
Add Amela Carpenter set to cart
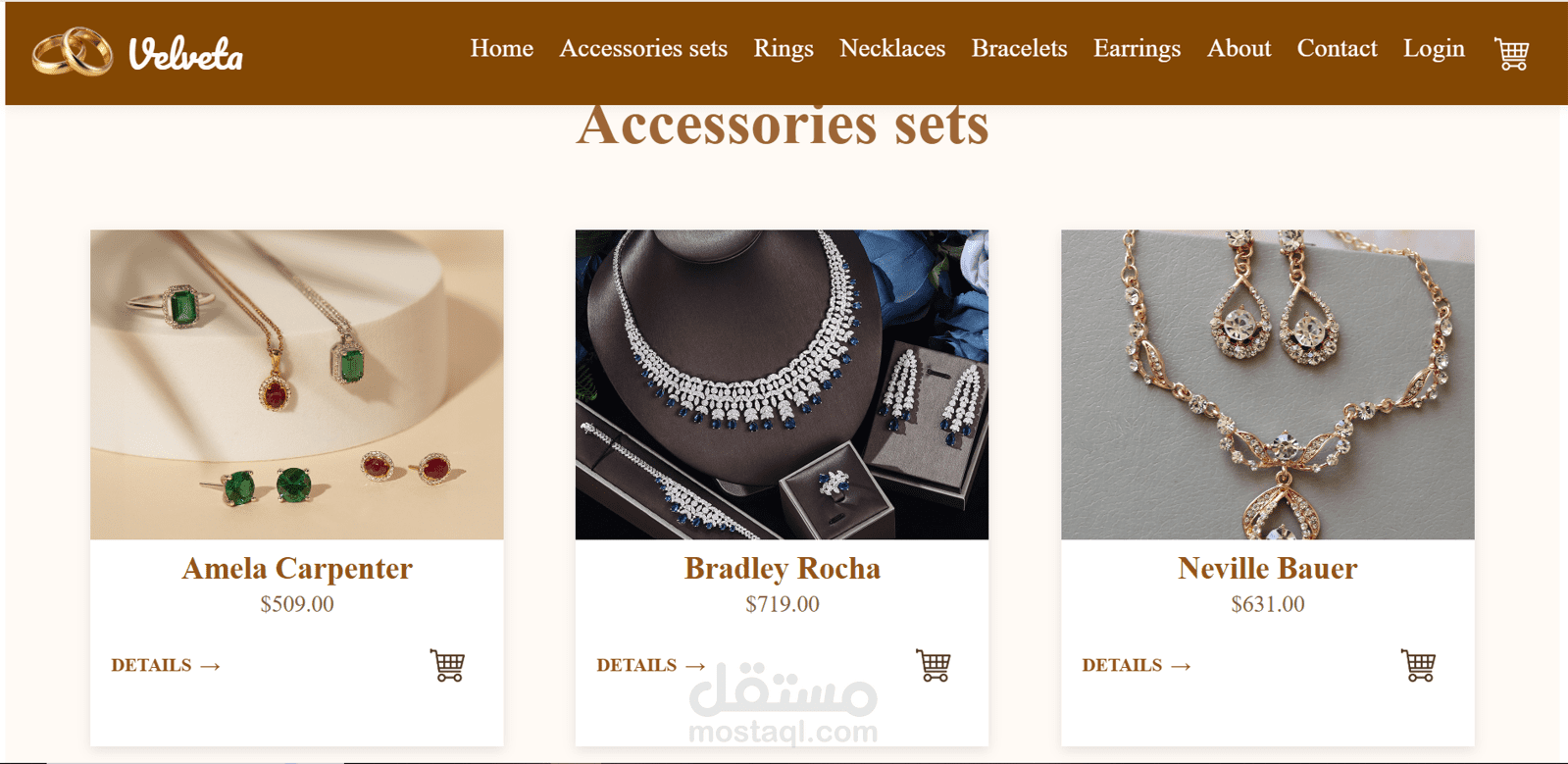click(448, 665)
